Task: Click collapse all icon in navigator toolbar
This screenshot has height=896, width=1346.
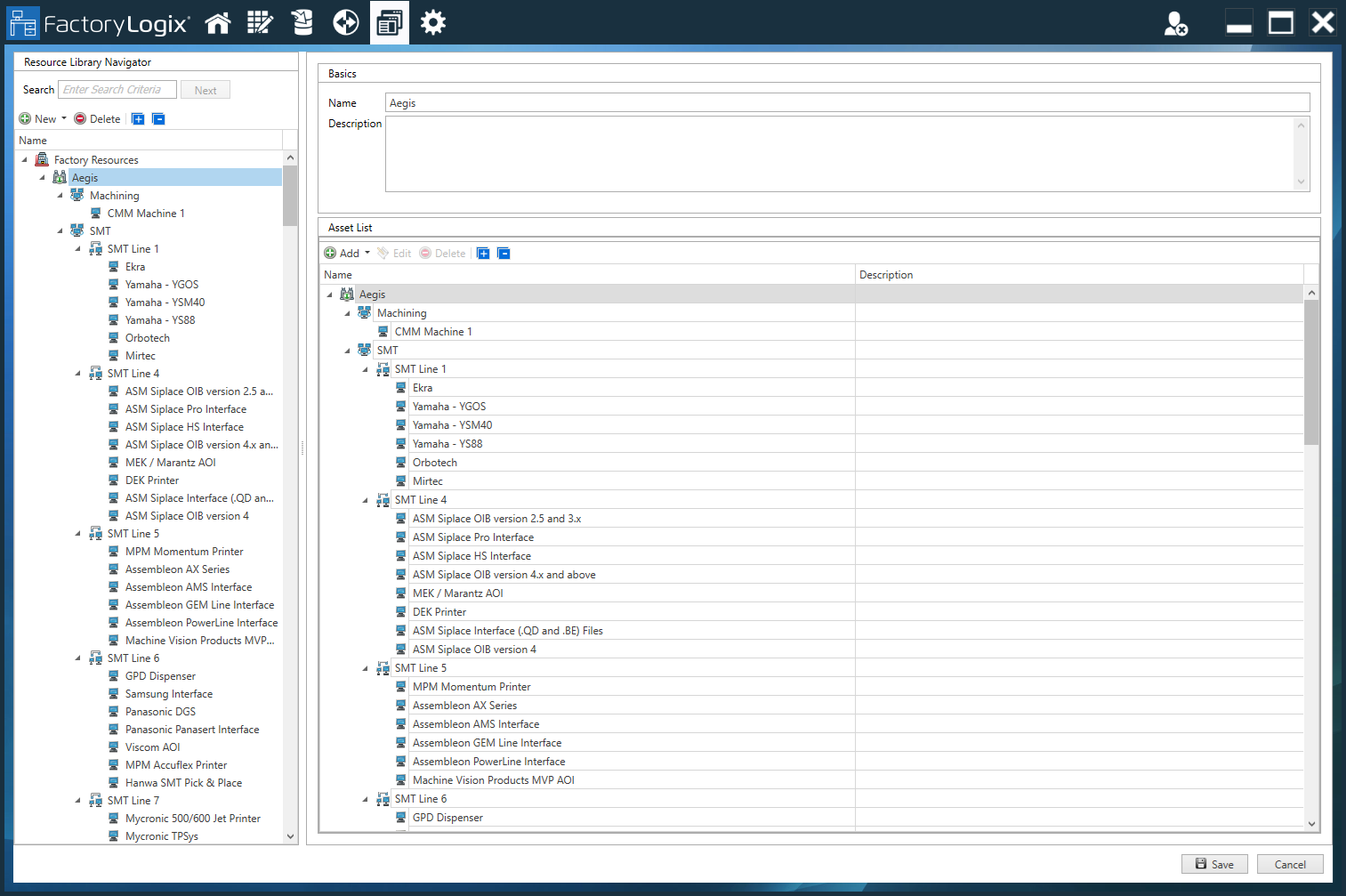Action: 158,119
